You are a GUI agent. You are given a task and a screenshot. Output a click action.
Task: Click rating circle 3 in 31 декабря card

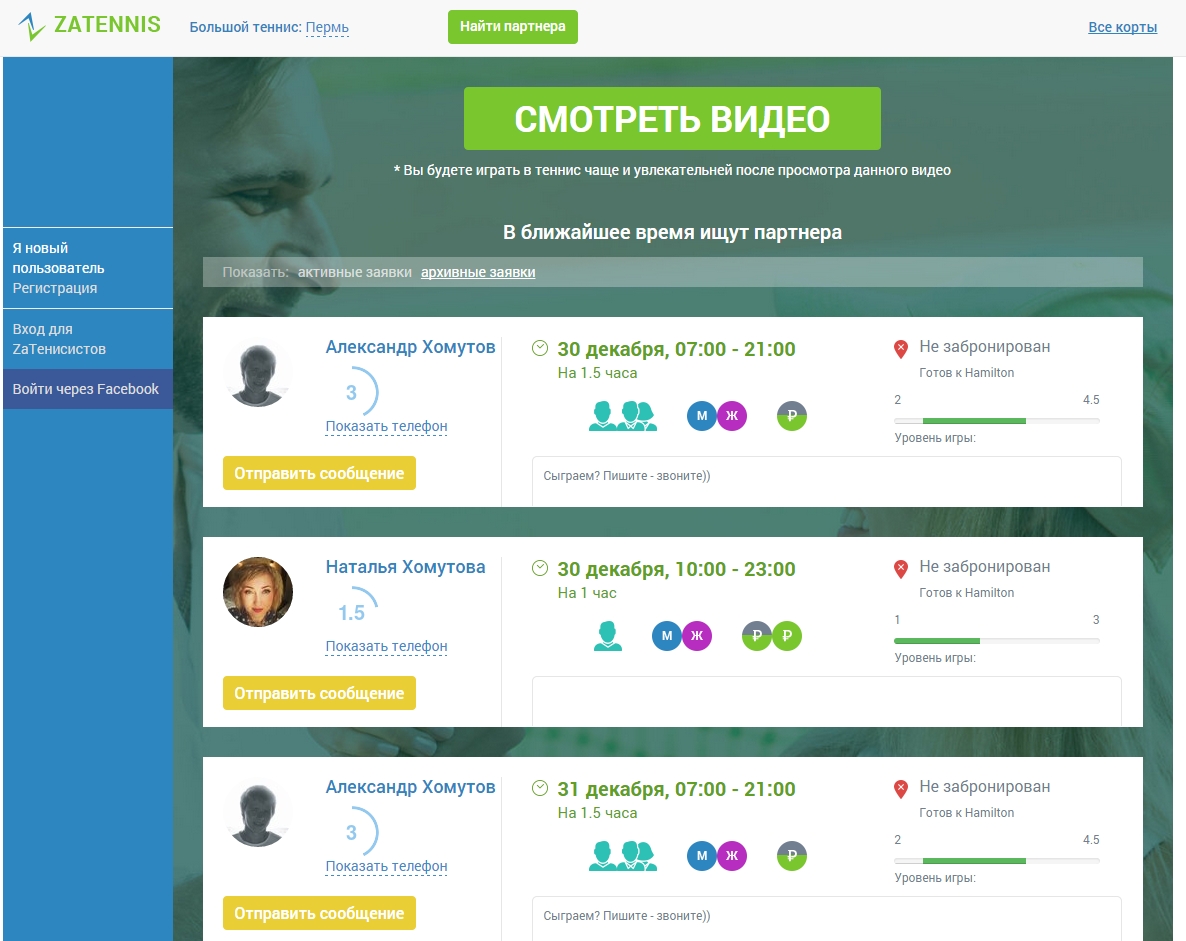[x=352, y=832]
